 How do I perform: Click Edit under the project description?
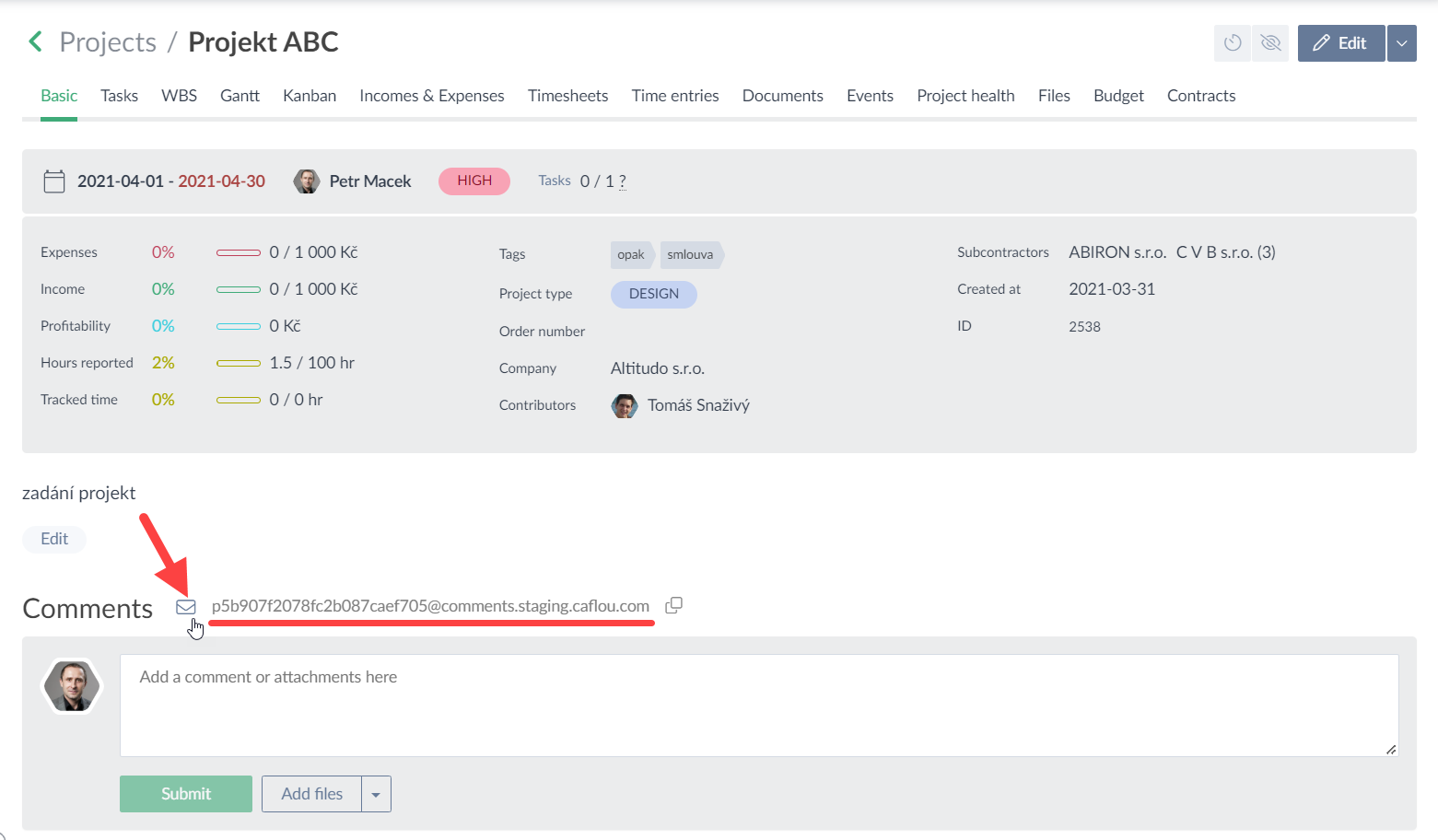click(54, 539)
